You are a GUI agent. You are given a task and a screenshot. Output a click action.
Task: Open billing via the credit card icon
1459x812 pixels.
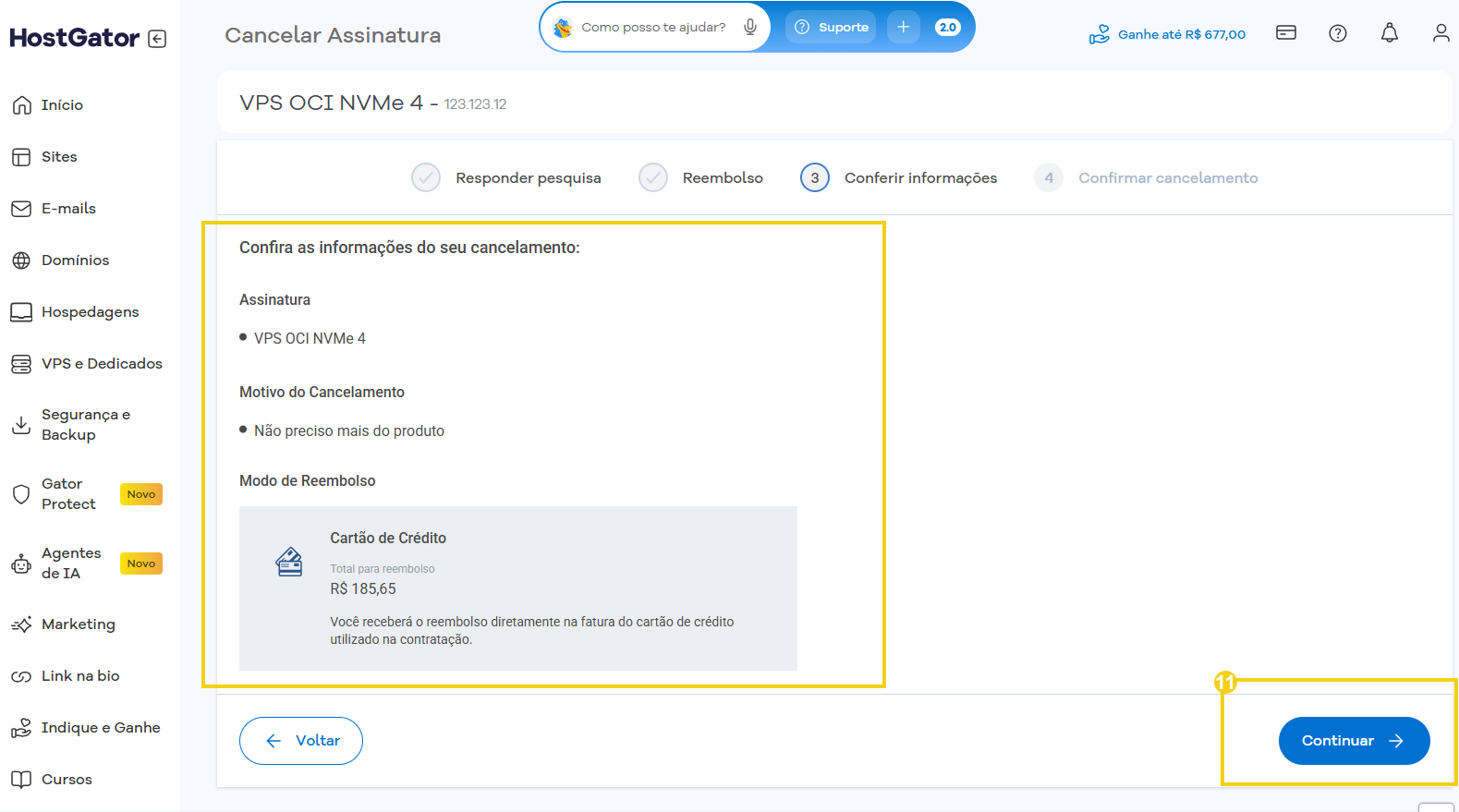[x=1286, y=33]
